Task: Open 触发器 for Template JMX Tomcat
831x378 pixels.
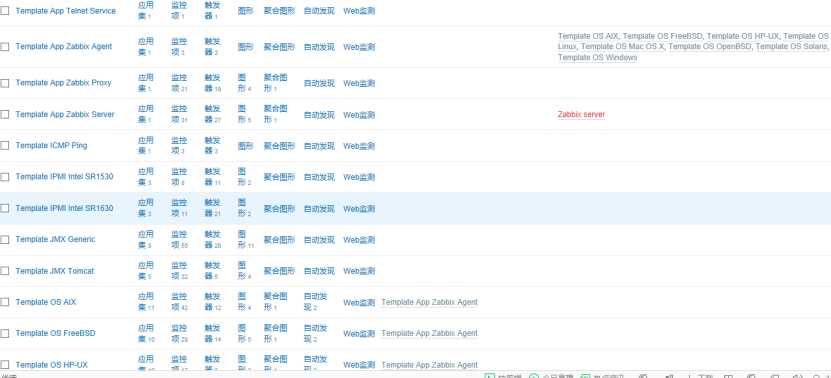Action: (213, 271)
